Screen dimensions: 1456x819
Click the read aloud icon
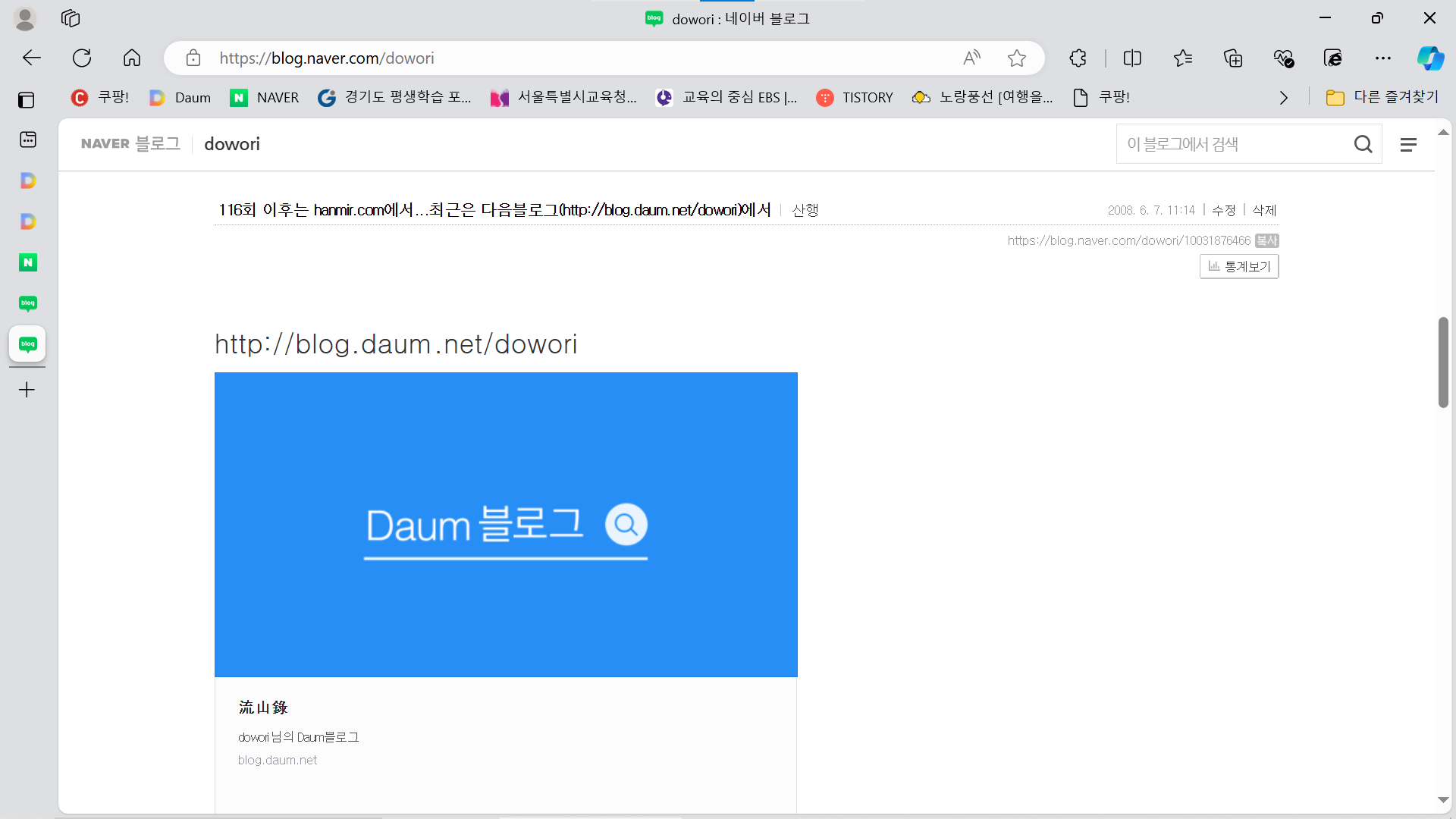click(971, 58)
